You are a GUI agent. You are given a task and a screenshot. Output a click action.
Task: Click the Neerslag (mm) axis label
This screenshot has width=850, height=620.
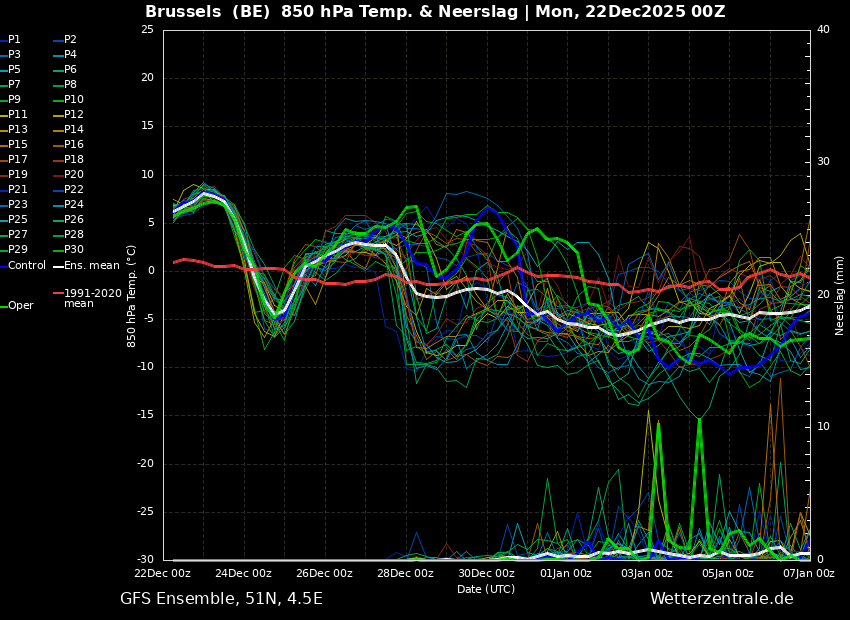coord(840,295)
